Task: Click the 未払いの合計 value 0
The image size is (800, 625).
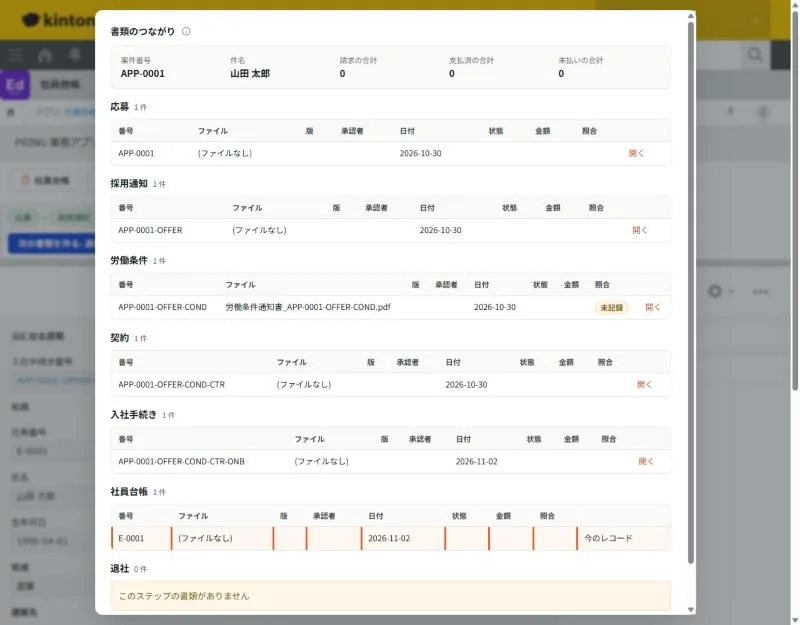Action: (561, 73)
